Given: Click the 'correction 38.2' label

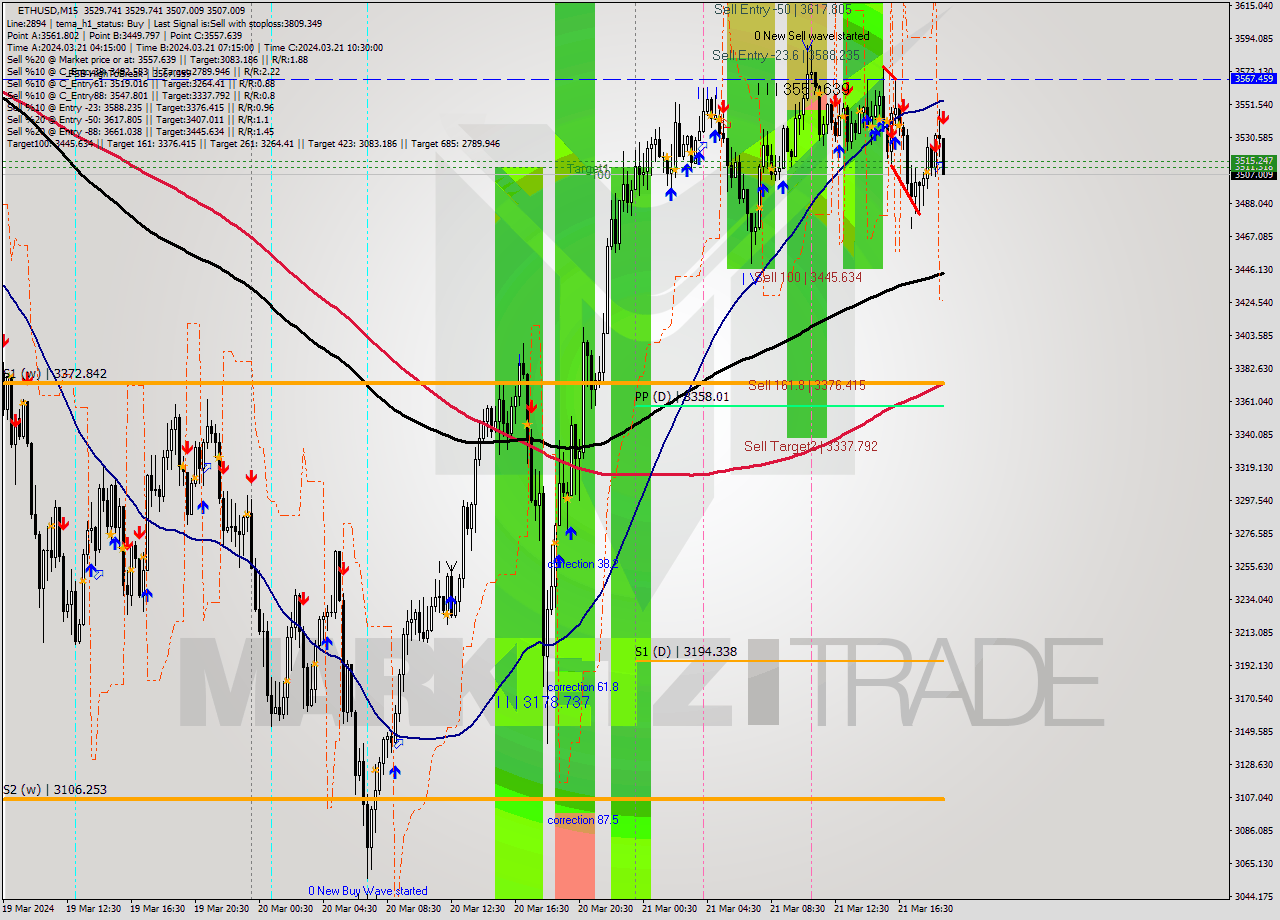Looking at the screenshot, I should coord(583,564).
